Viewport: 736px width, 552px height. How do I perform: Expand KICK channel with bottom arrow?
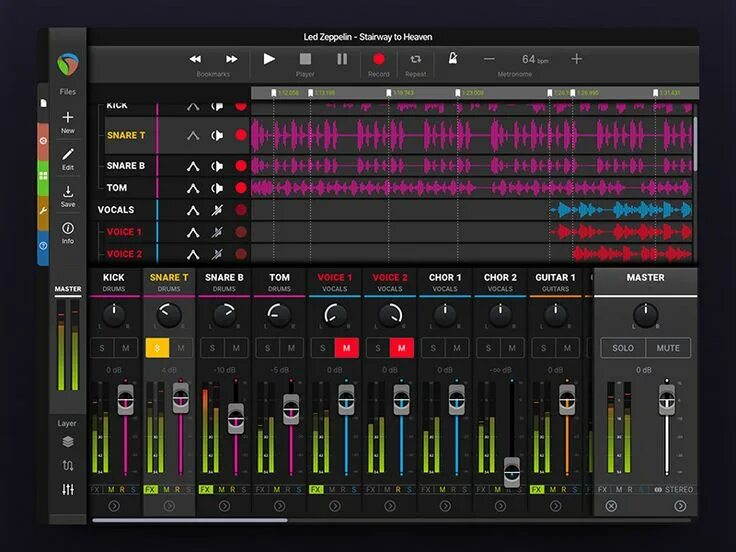(114, 506)
